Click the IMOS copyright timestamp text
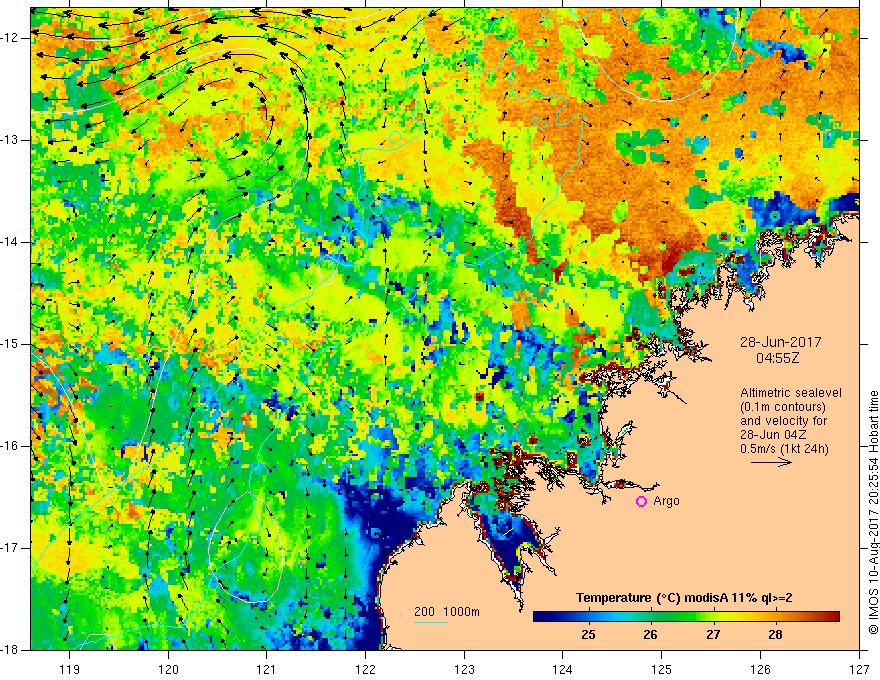 (873, 513)
